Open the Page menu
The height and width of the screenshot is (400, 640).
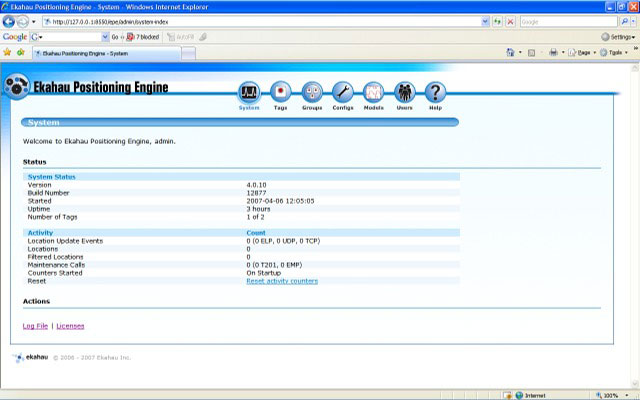pos(582,53)
